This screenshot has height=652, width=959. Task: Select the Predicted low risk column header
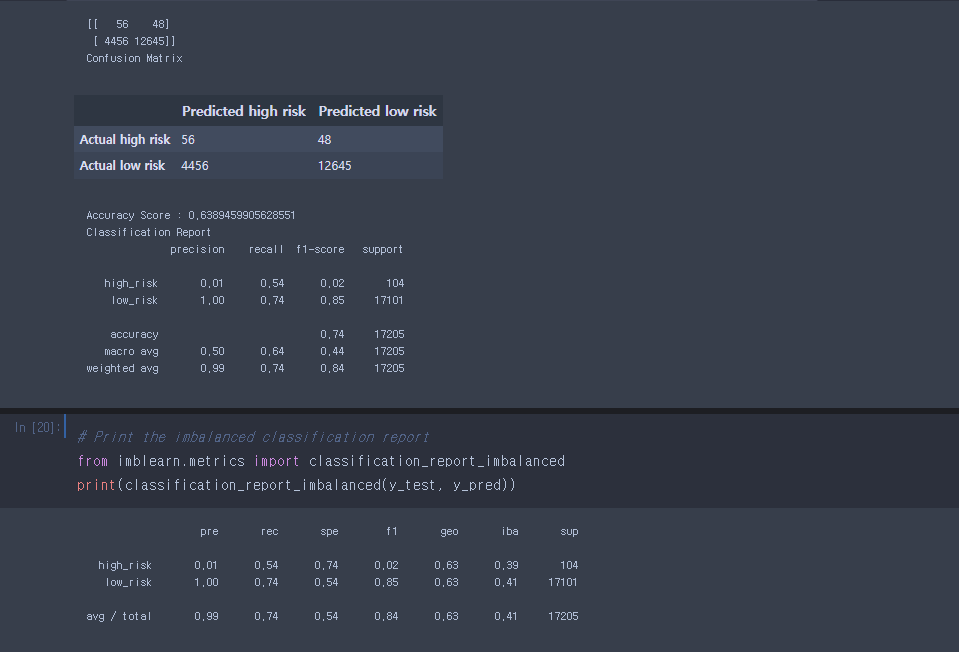377,111
